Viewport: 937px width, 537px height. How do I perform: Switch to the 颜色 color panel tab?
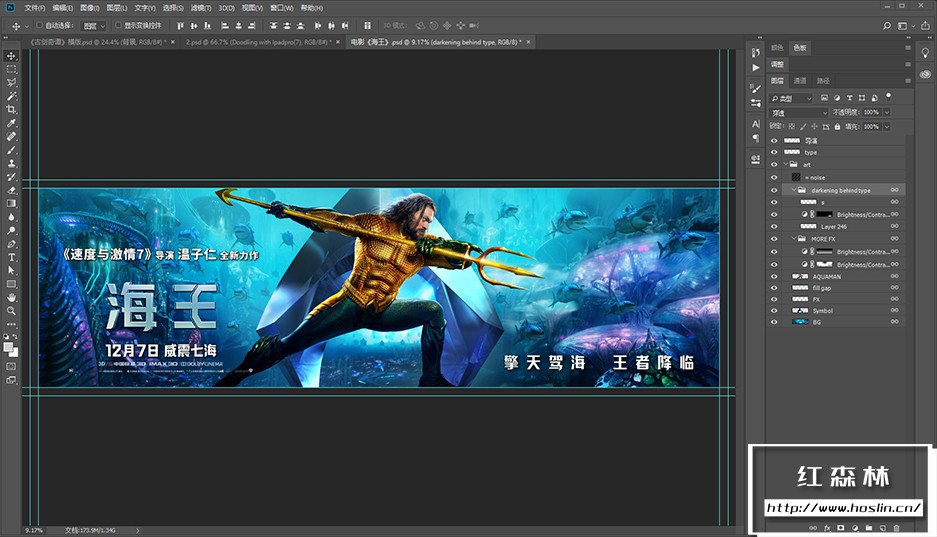pyautogui.click(x=777, y=48)
